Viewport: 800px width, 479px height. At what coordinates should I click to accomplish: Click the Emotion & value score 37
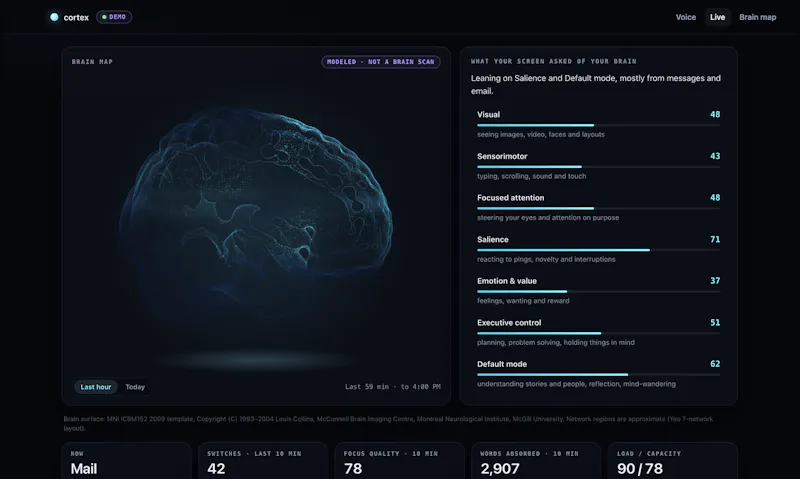tap(715, 281)
